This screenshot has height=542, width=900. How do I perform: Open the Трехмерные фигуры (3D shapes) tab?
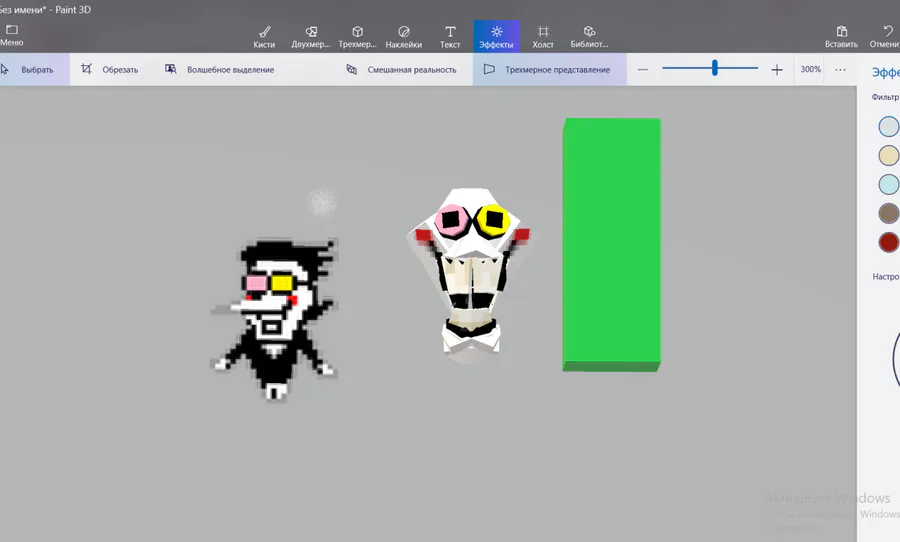(x=357, y=37)
